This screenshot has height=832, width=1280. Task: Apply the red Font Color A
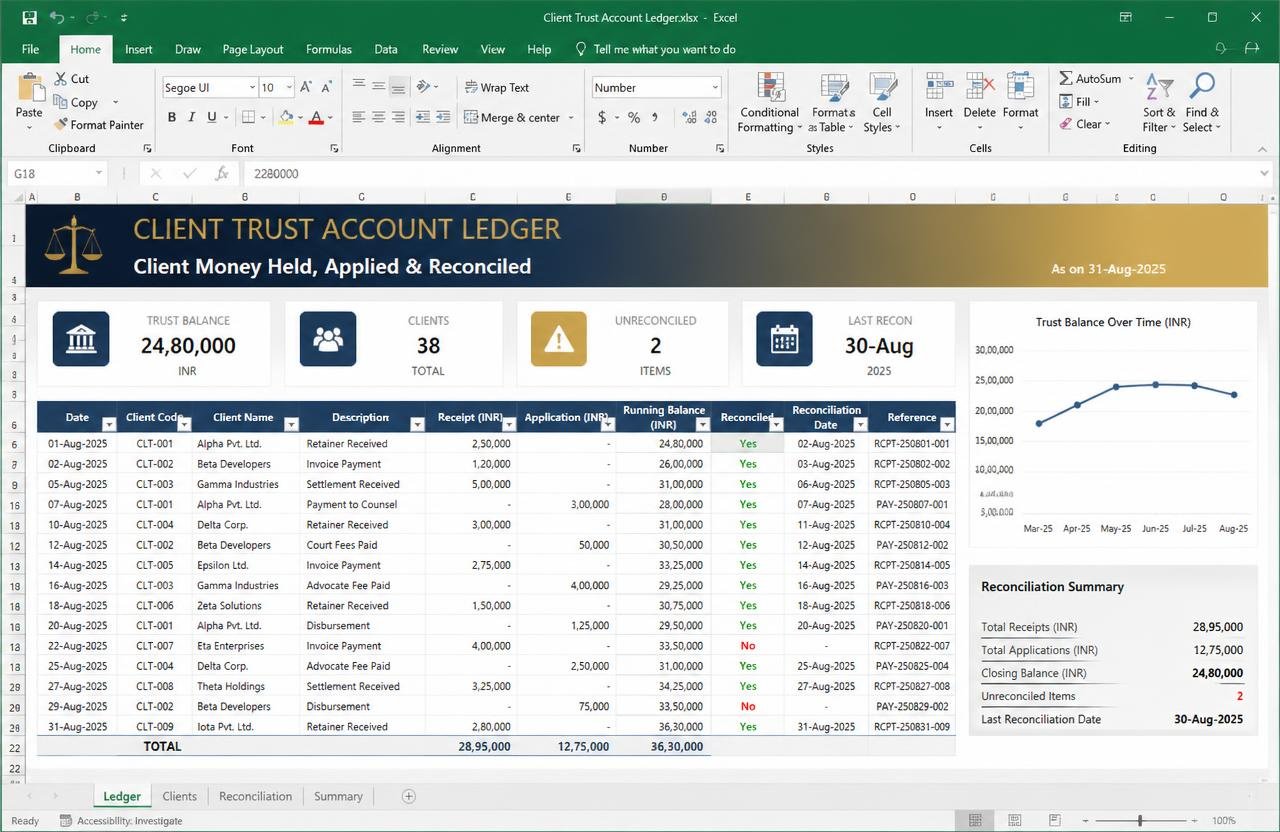tap(316, 117)
